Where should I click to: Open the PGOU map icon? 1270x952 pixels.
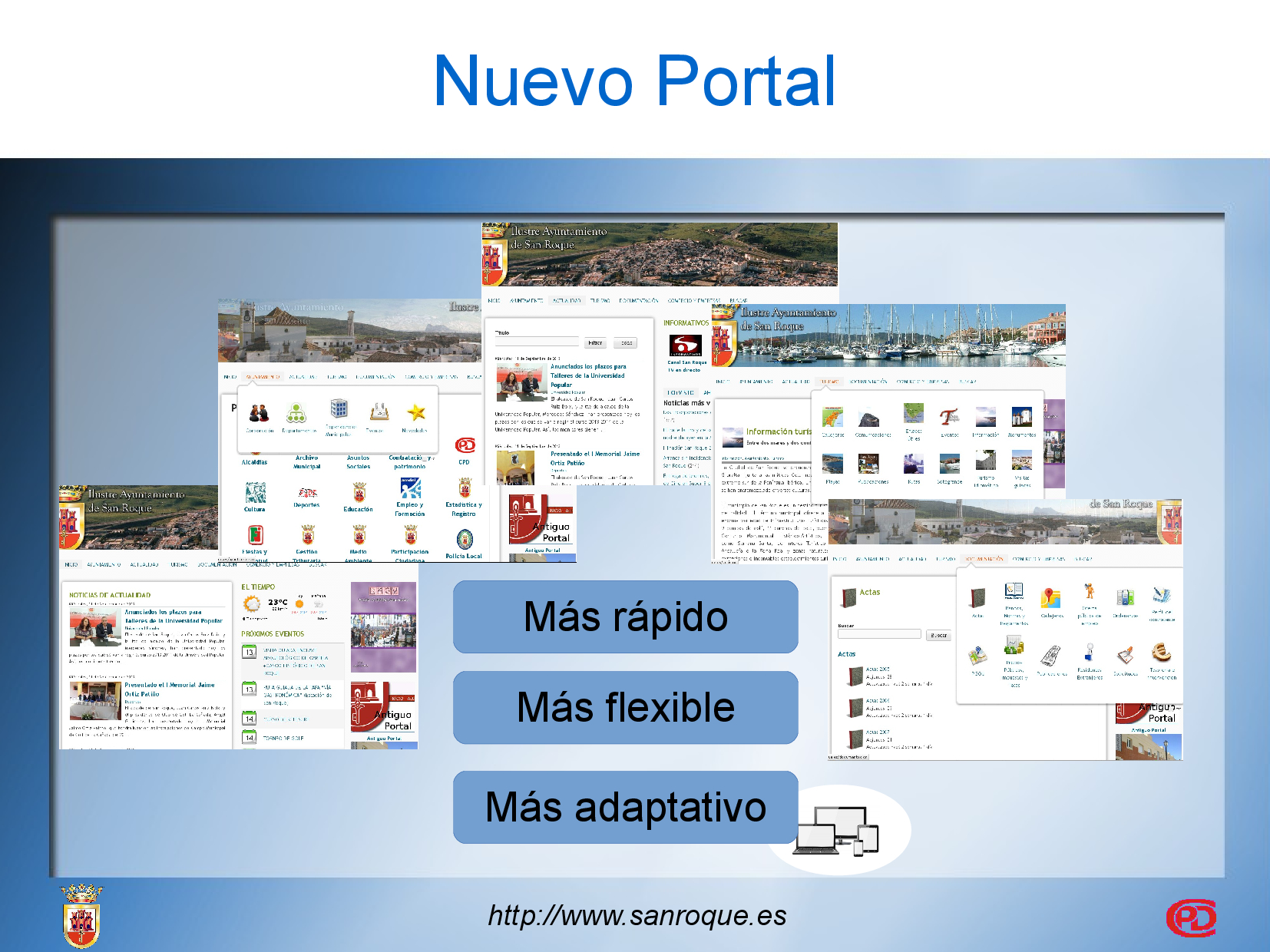pos(977,656)
